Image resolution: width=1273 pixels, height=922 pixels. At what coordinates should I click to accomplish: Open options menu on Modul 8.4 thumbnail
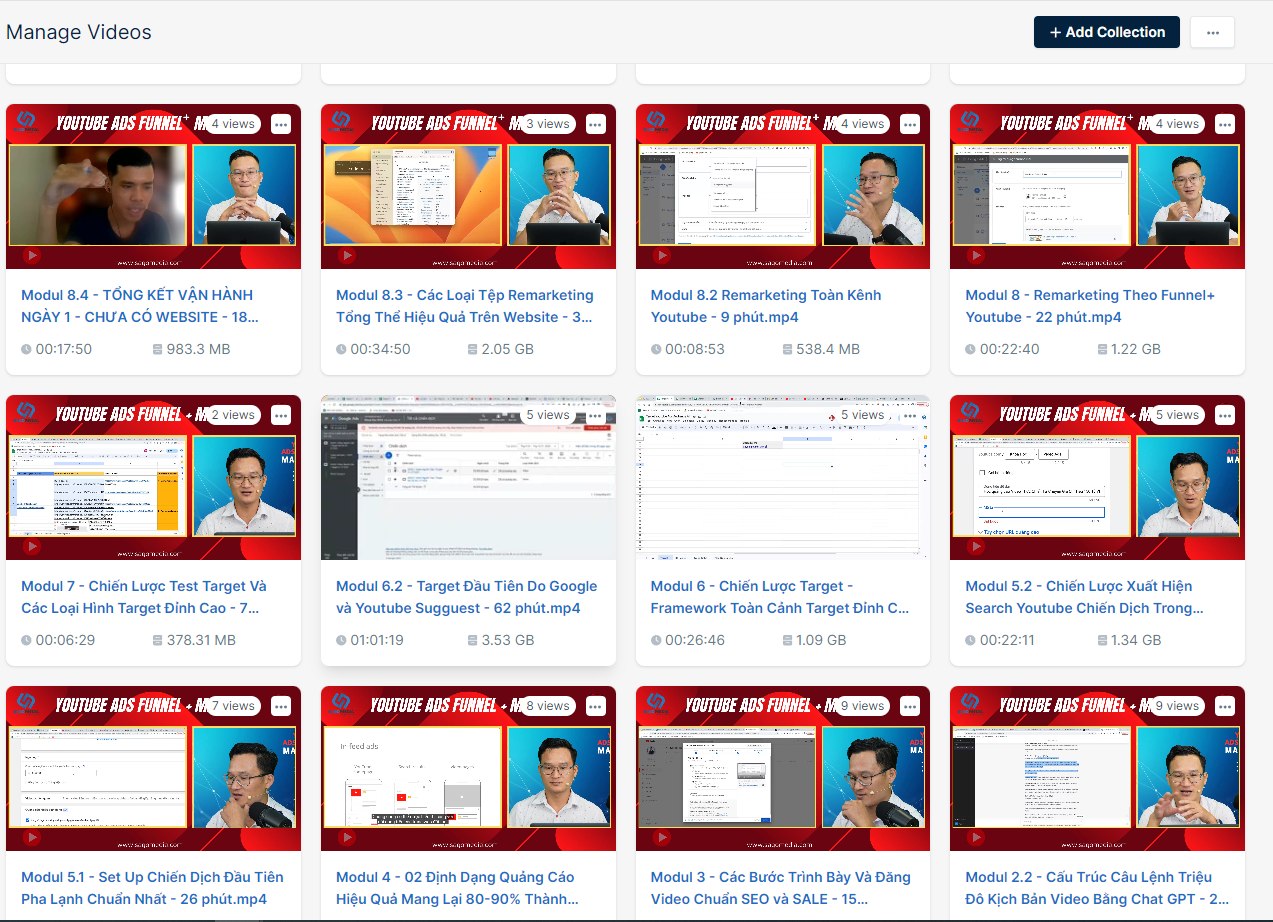pyautogui.click(x=281, y=124)
